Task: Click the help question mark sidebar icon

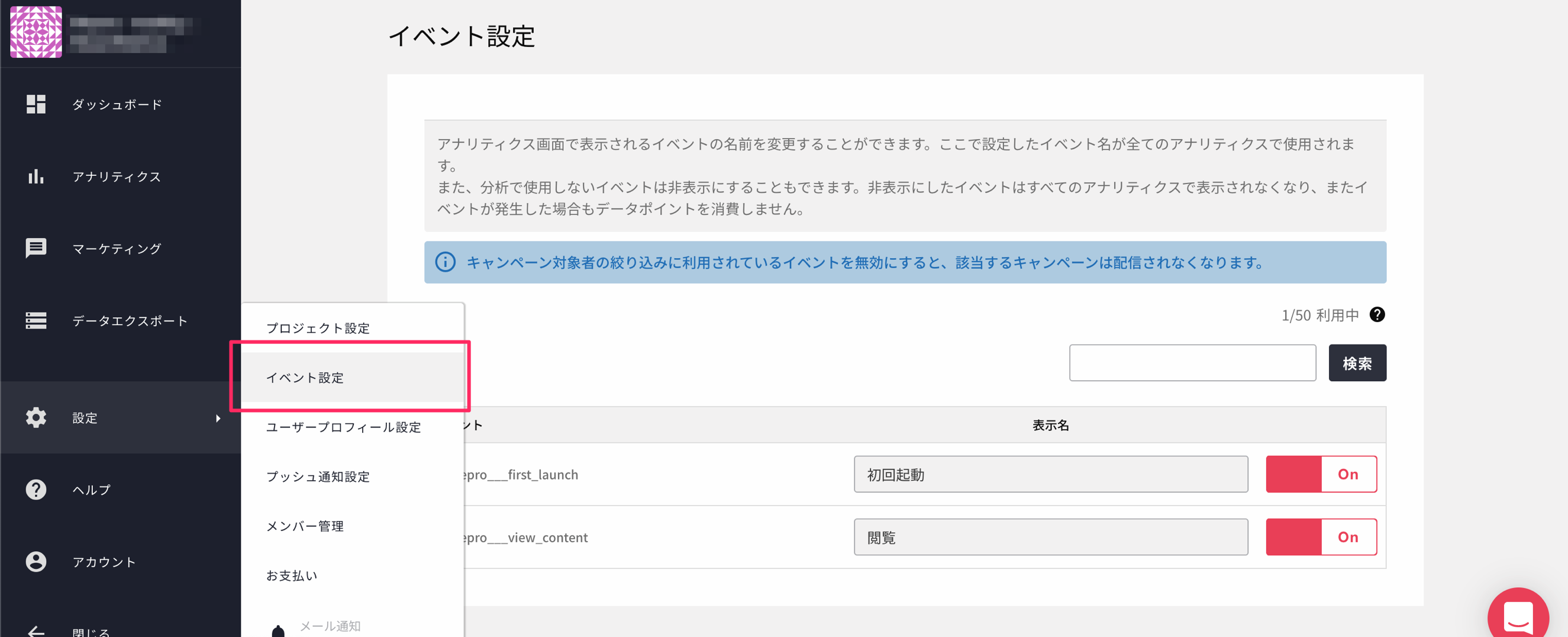Action: [36, 489]
